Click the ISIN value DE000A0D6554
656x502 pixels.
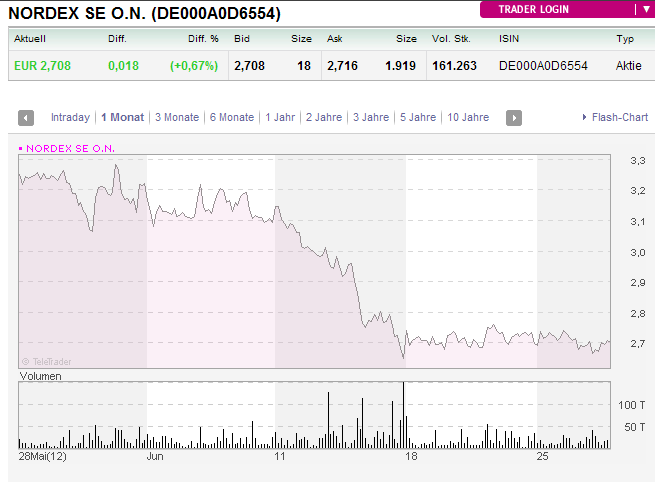[543, 66]
